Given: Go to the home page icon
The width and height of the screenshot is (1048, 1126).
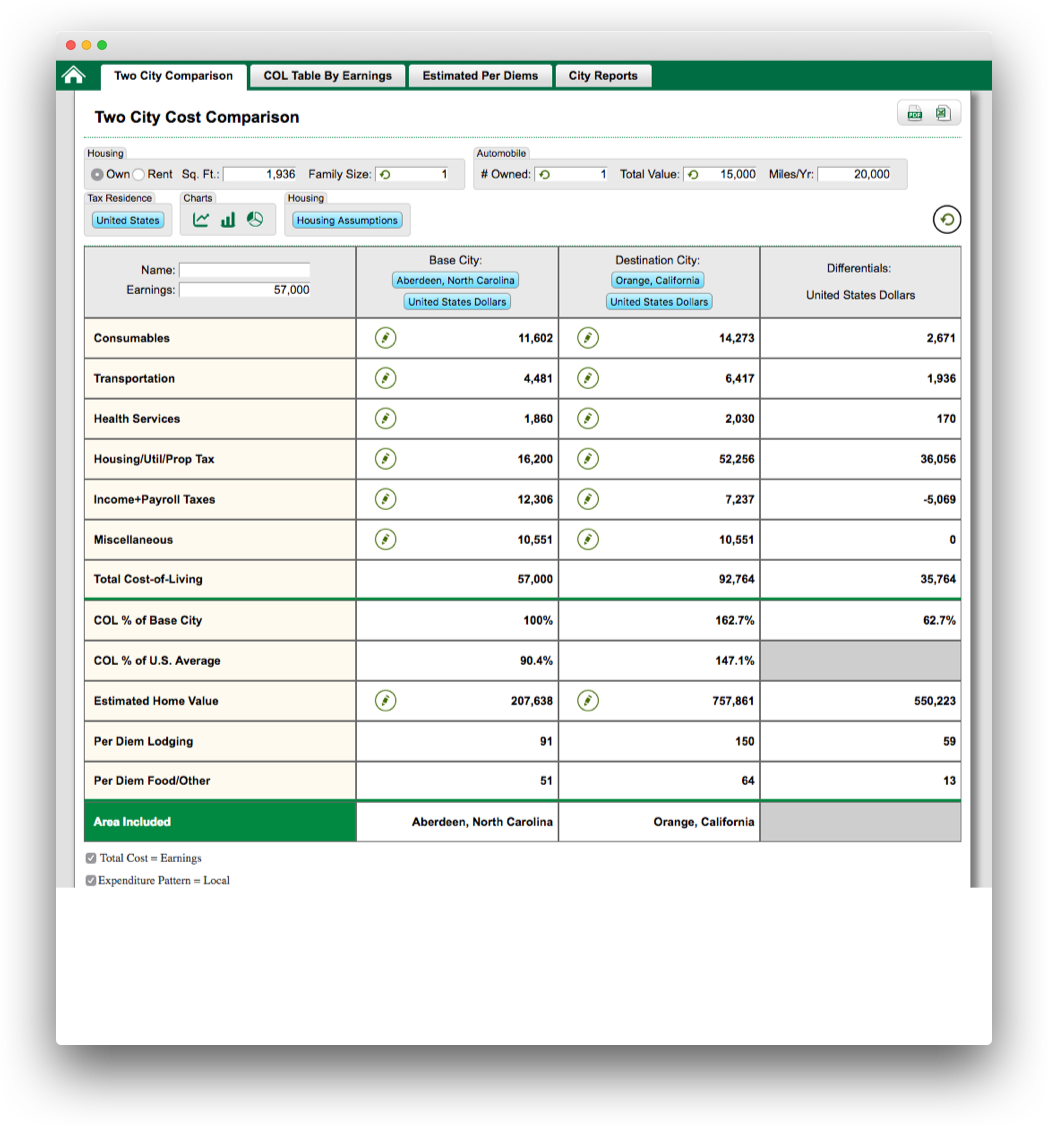Looking at the screenshot, I should coord(73,75).
